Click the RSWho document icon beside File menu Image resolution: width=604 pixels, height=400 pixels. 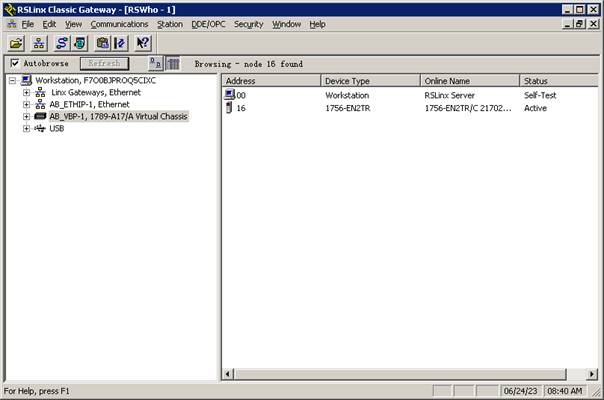click(12, 24)
